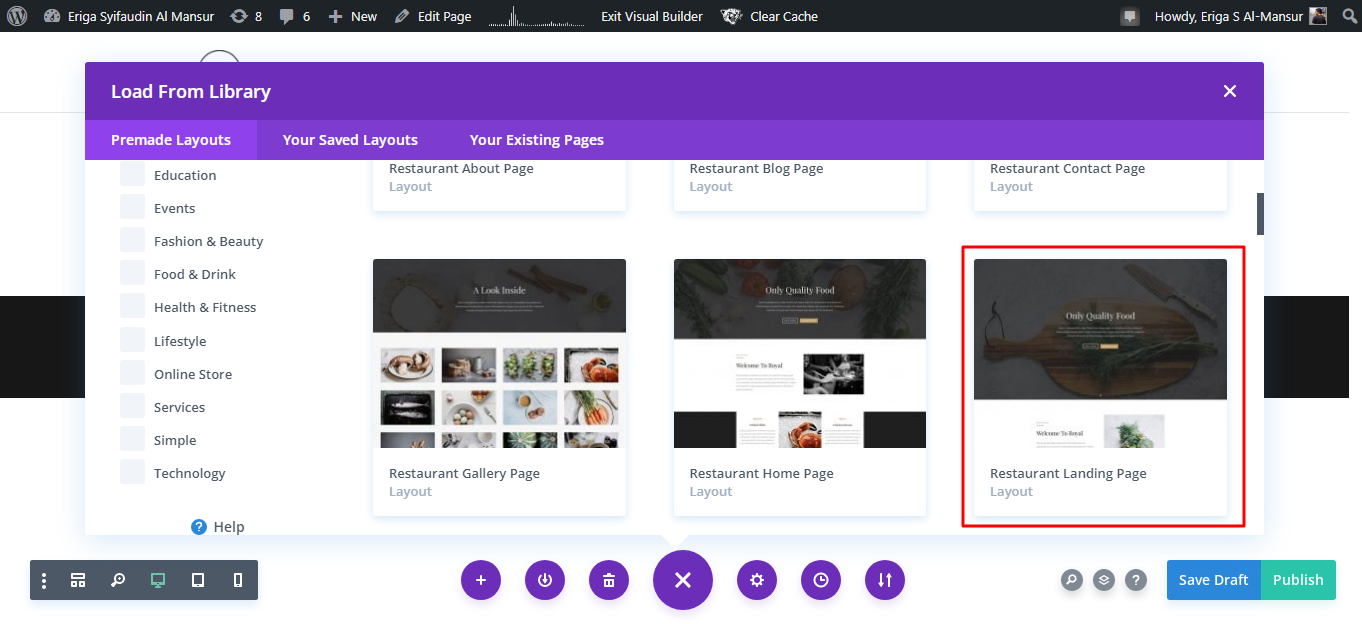
Task: Publish the page
Action: tap(1298, 580)
